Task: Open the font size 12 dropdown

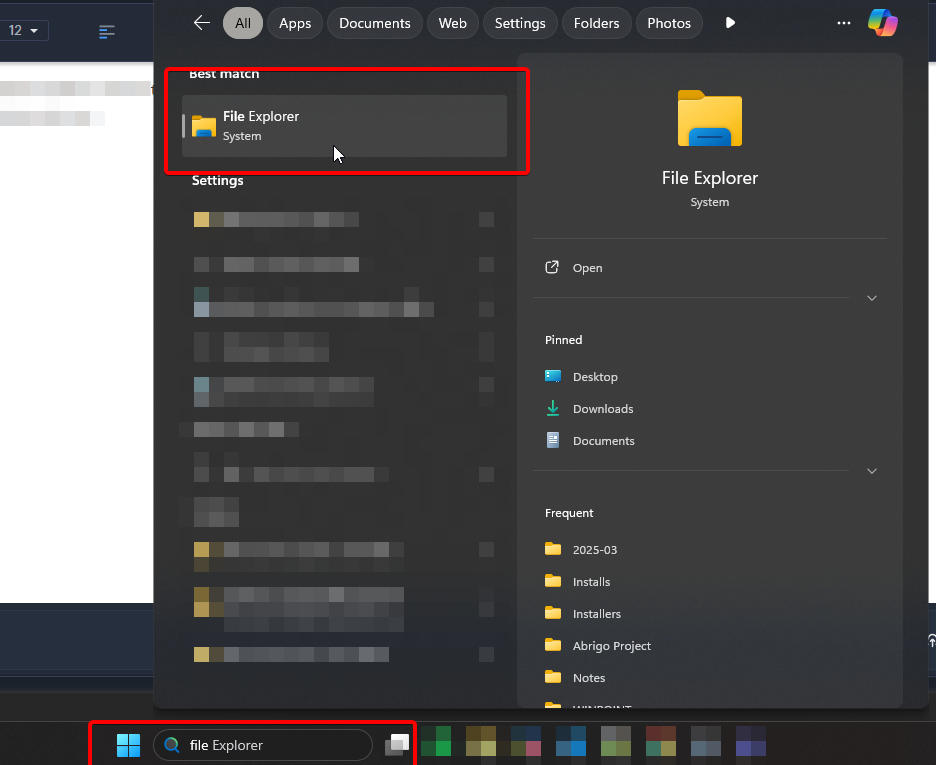Action: [24, 30]
